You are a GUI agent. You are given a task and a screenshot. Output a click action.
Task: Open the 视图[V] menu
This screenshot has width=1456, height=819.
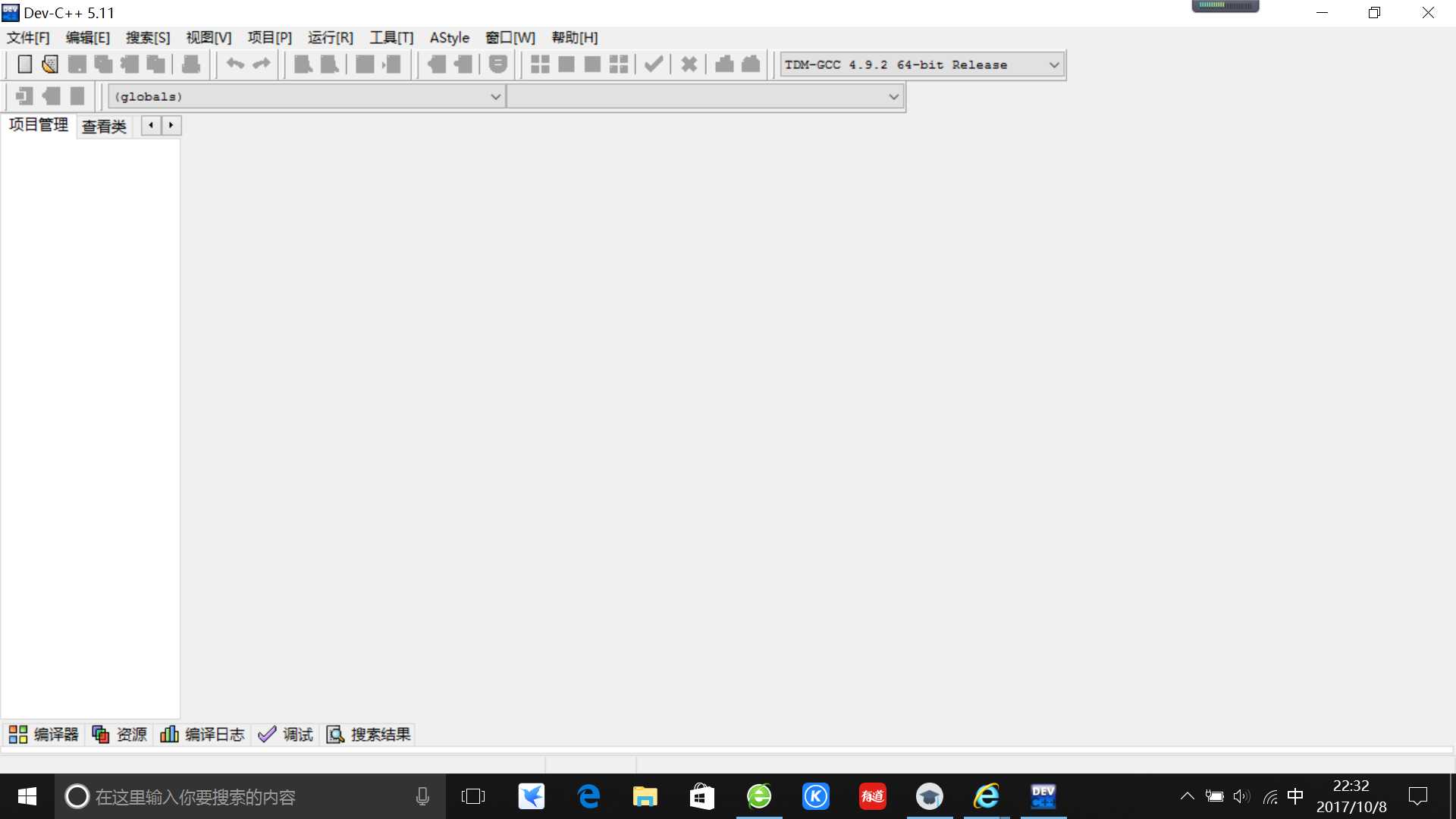[209, 38]
